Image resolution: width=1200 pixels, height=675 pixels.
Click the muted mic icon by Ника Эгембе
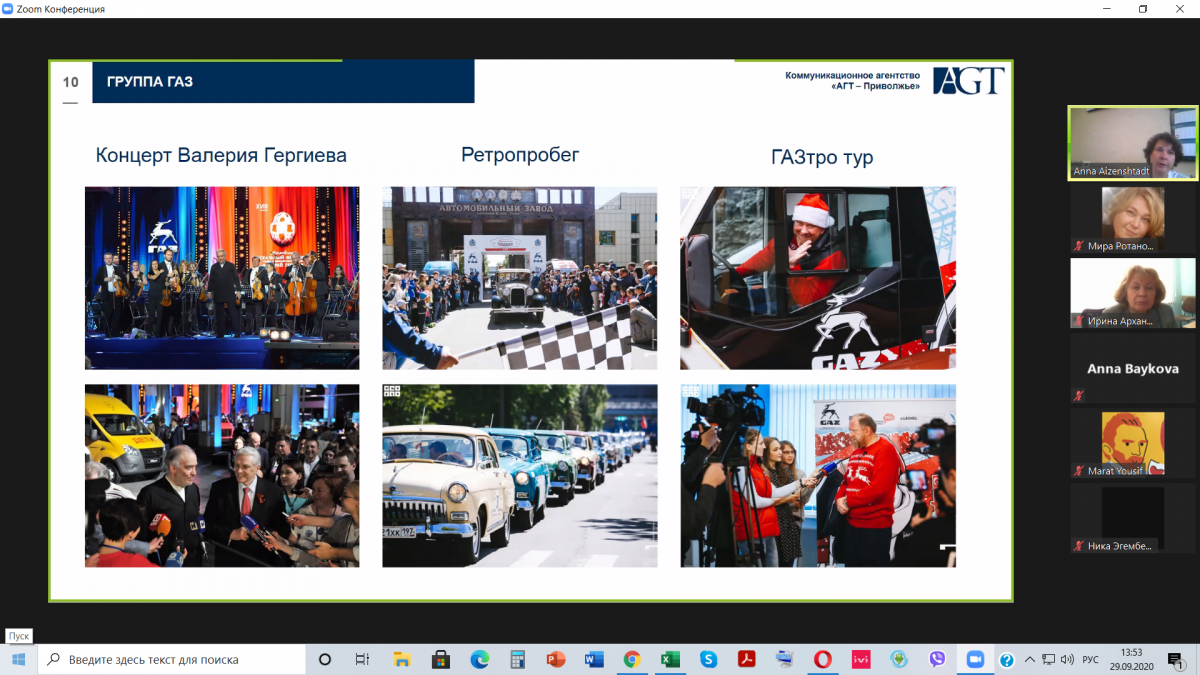1079,545
